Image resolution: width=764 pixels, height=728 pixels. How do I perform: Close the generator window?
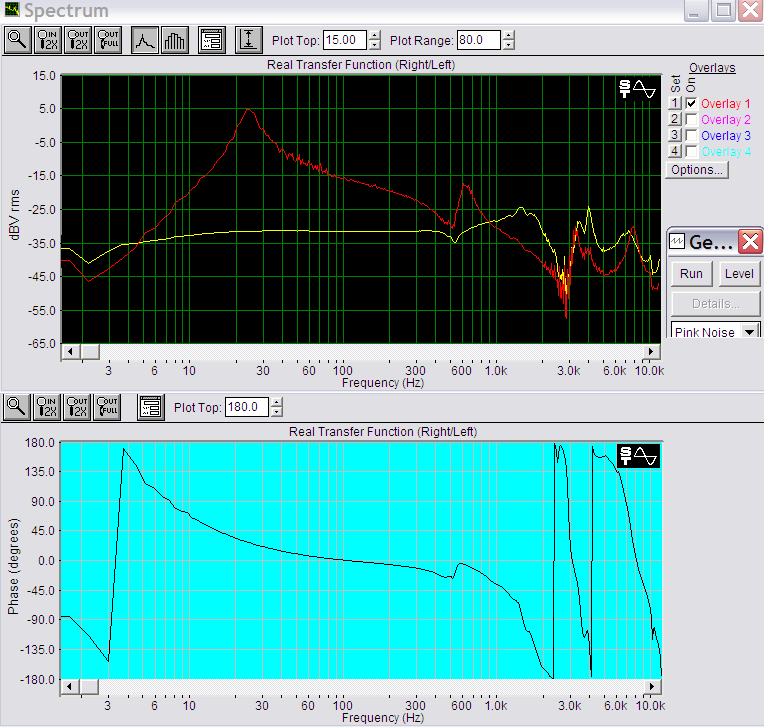point(750,241)
